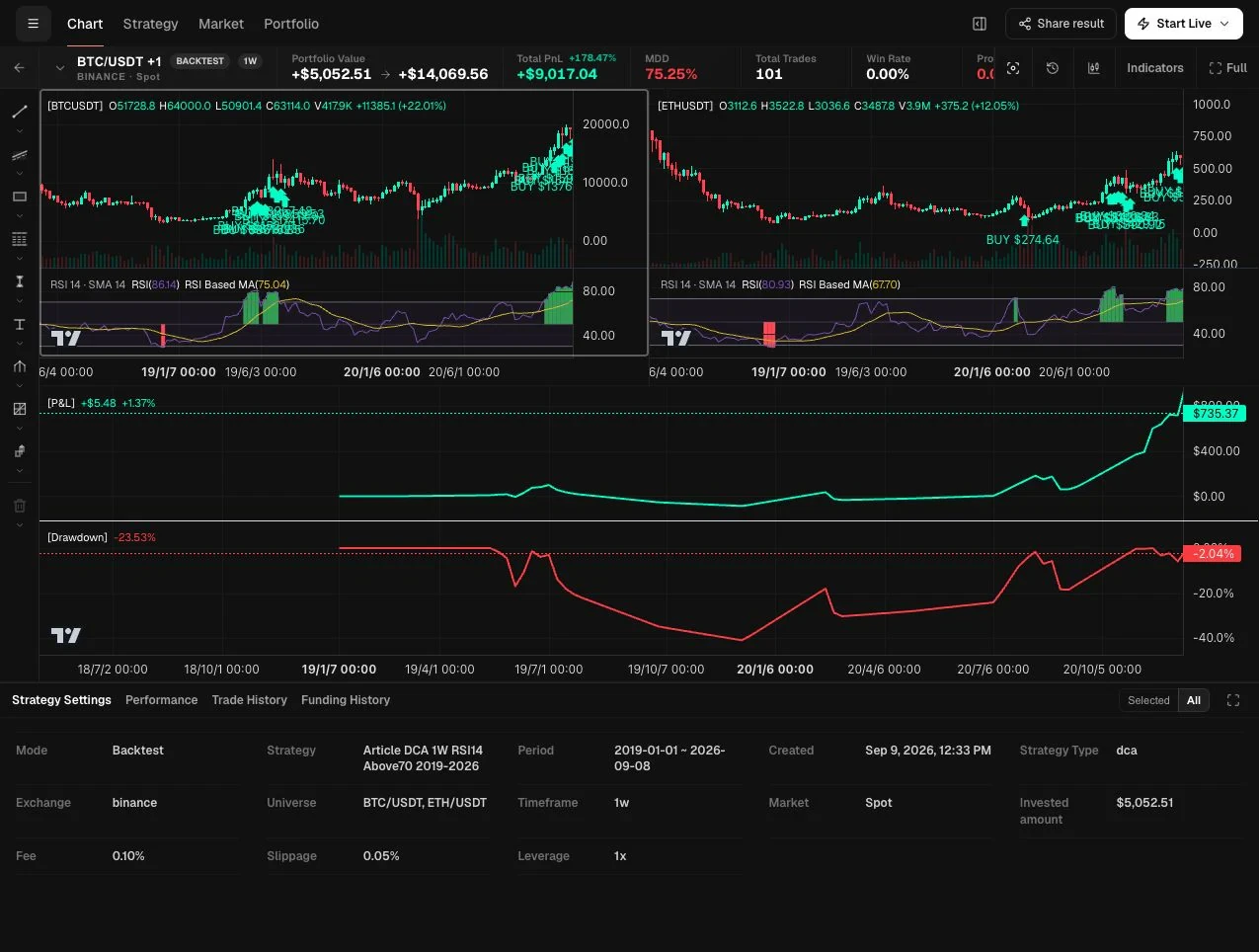Viewport: 1259px width, 952px height.
Task: Select the Fibonacci grid lines tool
Action: point(19,239)
